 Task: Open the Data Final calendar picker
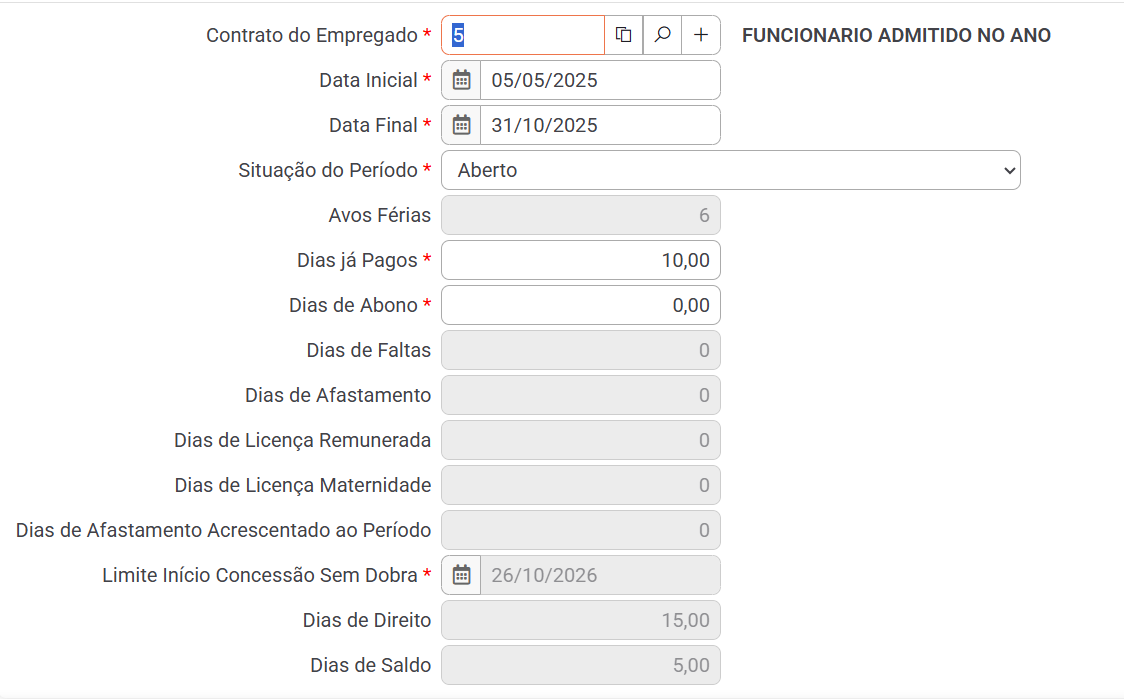point(461,125)
